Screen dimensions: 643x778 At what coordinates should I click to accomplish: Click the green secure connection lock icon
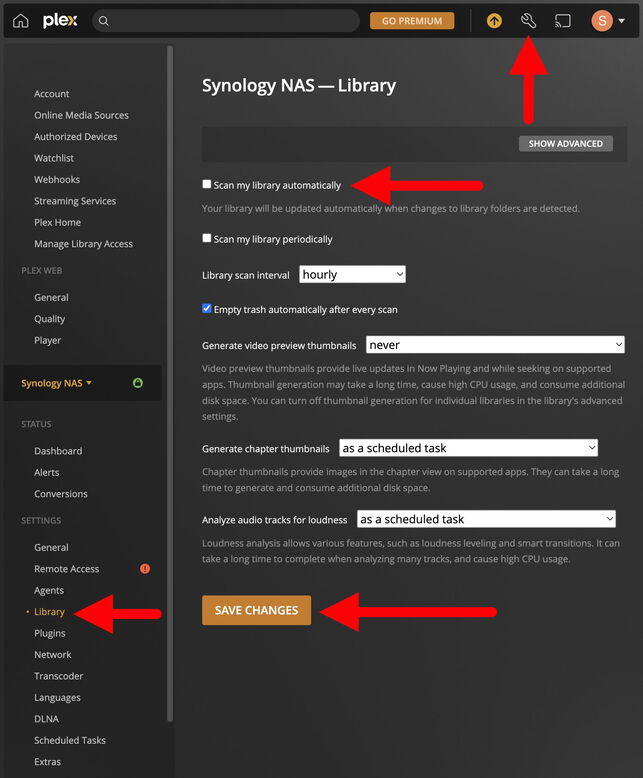138,383
